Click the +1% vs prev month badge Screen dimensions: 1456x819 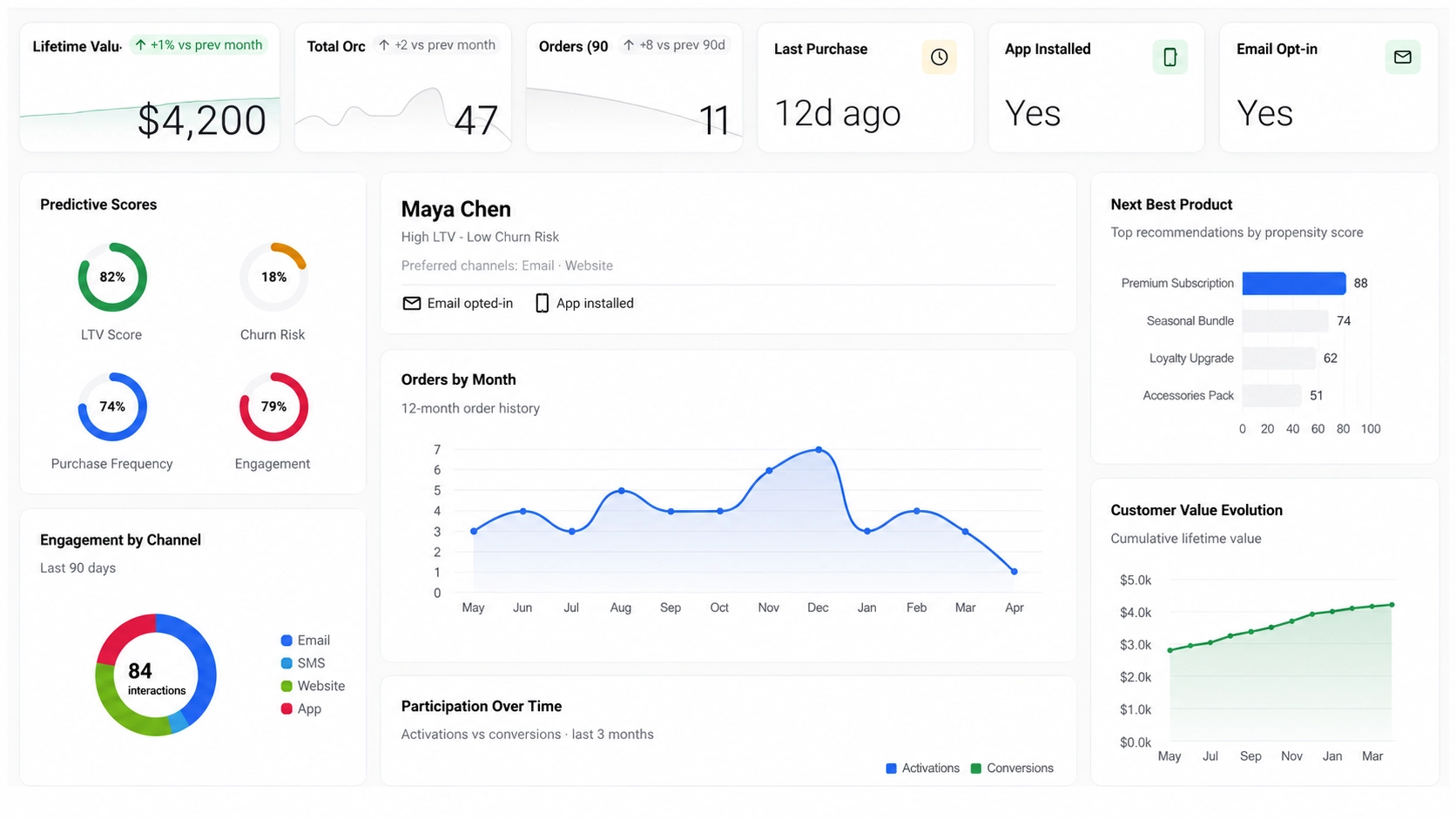click(199, 44)
